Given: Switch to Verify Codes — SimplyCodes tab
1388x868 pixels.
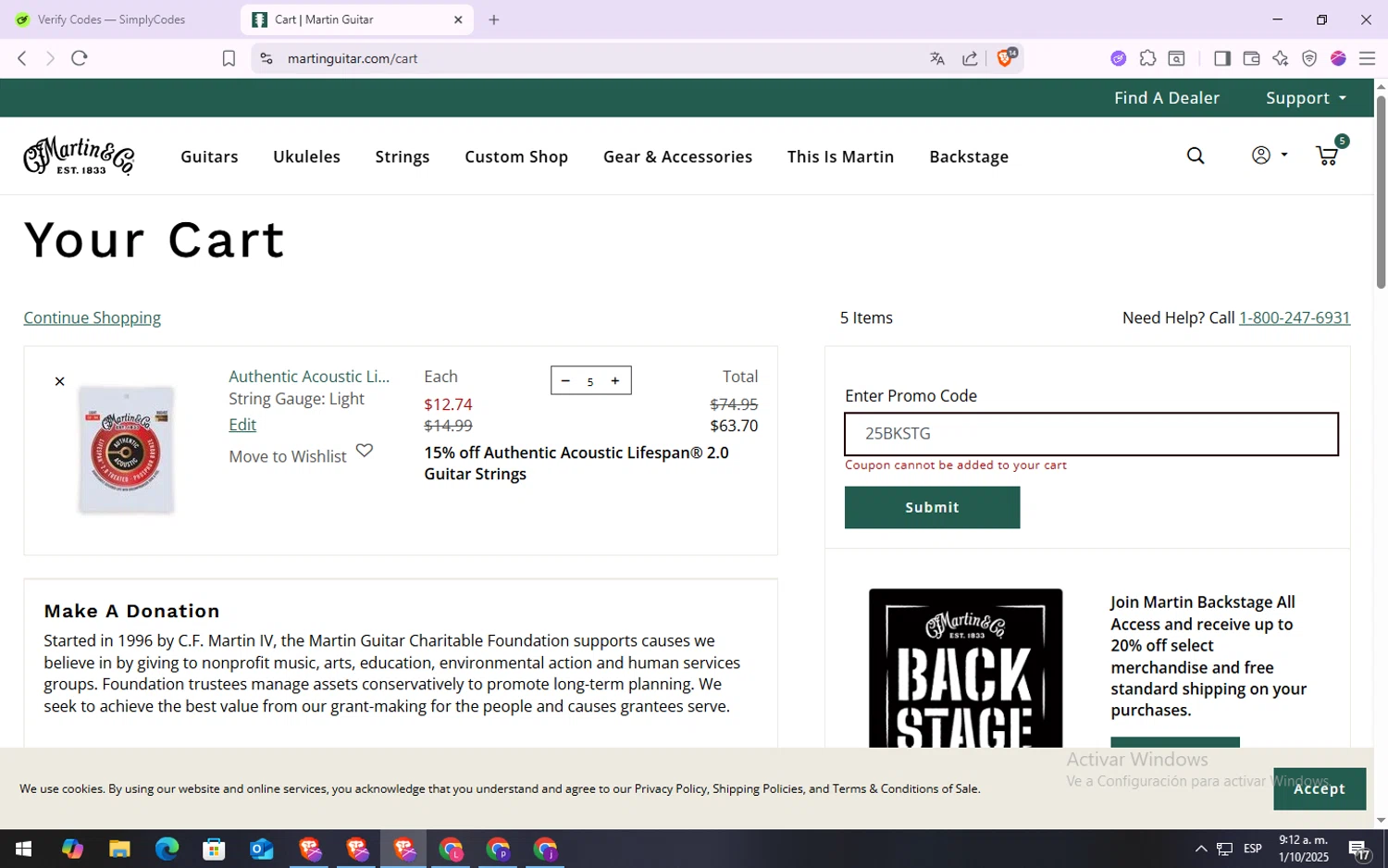Looking at the screenshot, I should click(x=111, y=19).
